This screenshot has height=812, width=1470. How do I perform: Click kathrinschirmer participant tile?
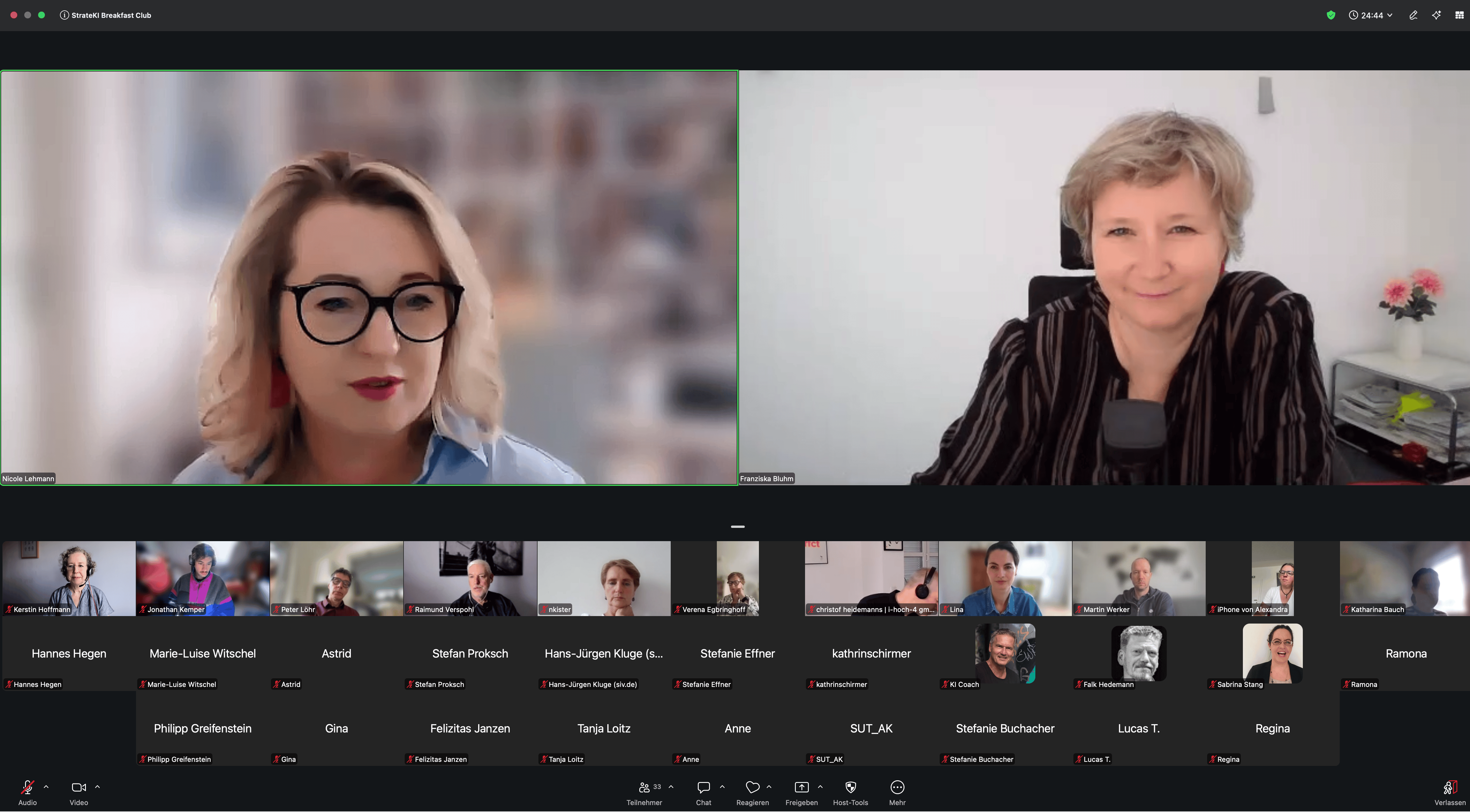pos(871,653)
